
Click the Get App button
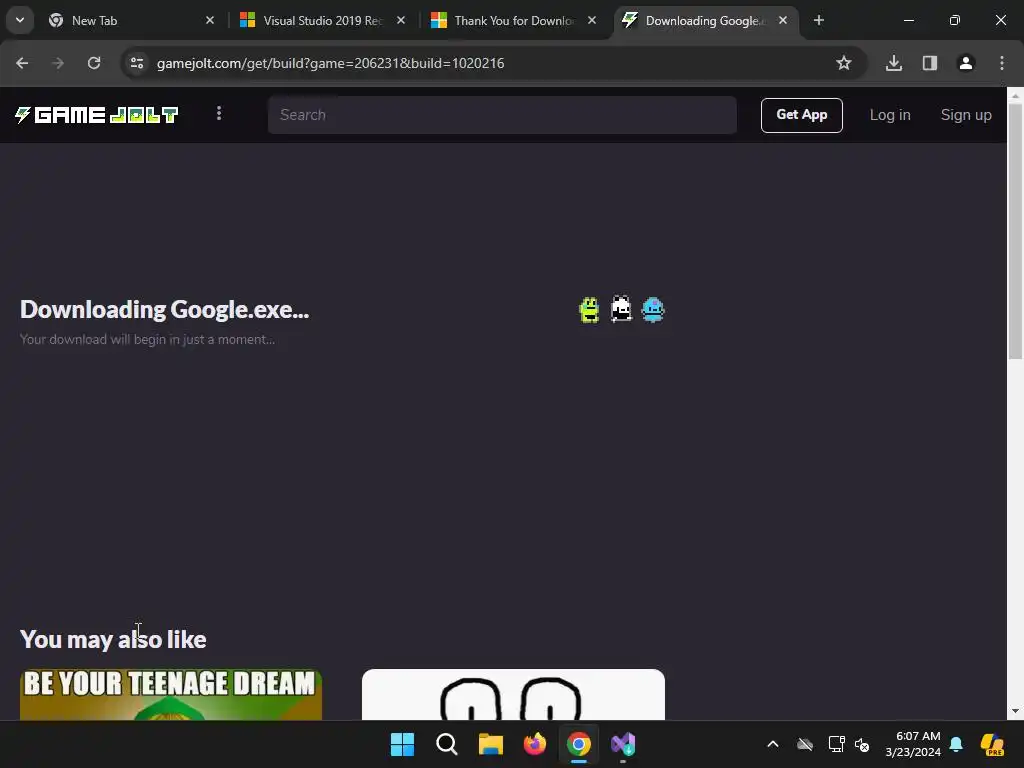(801, 115)
